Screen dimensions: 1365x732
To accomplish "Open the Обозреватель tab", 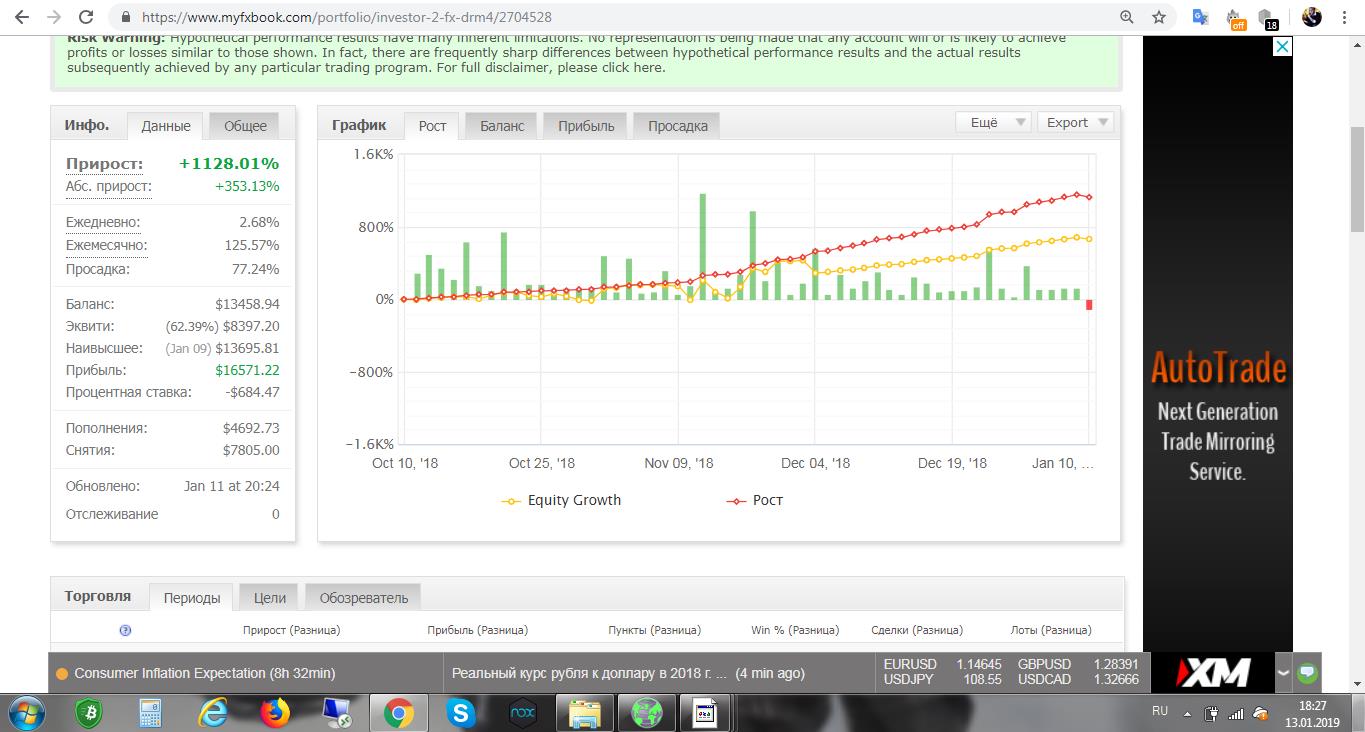I will [x=364, y=598].
